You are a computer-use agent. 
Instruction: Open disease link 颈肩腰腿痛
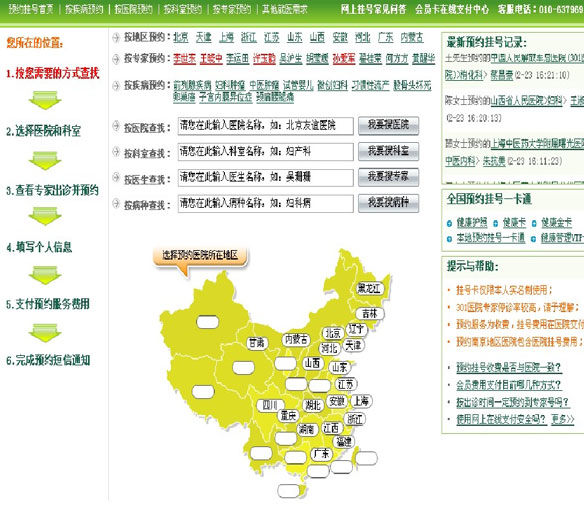pos(275,97)
